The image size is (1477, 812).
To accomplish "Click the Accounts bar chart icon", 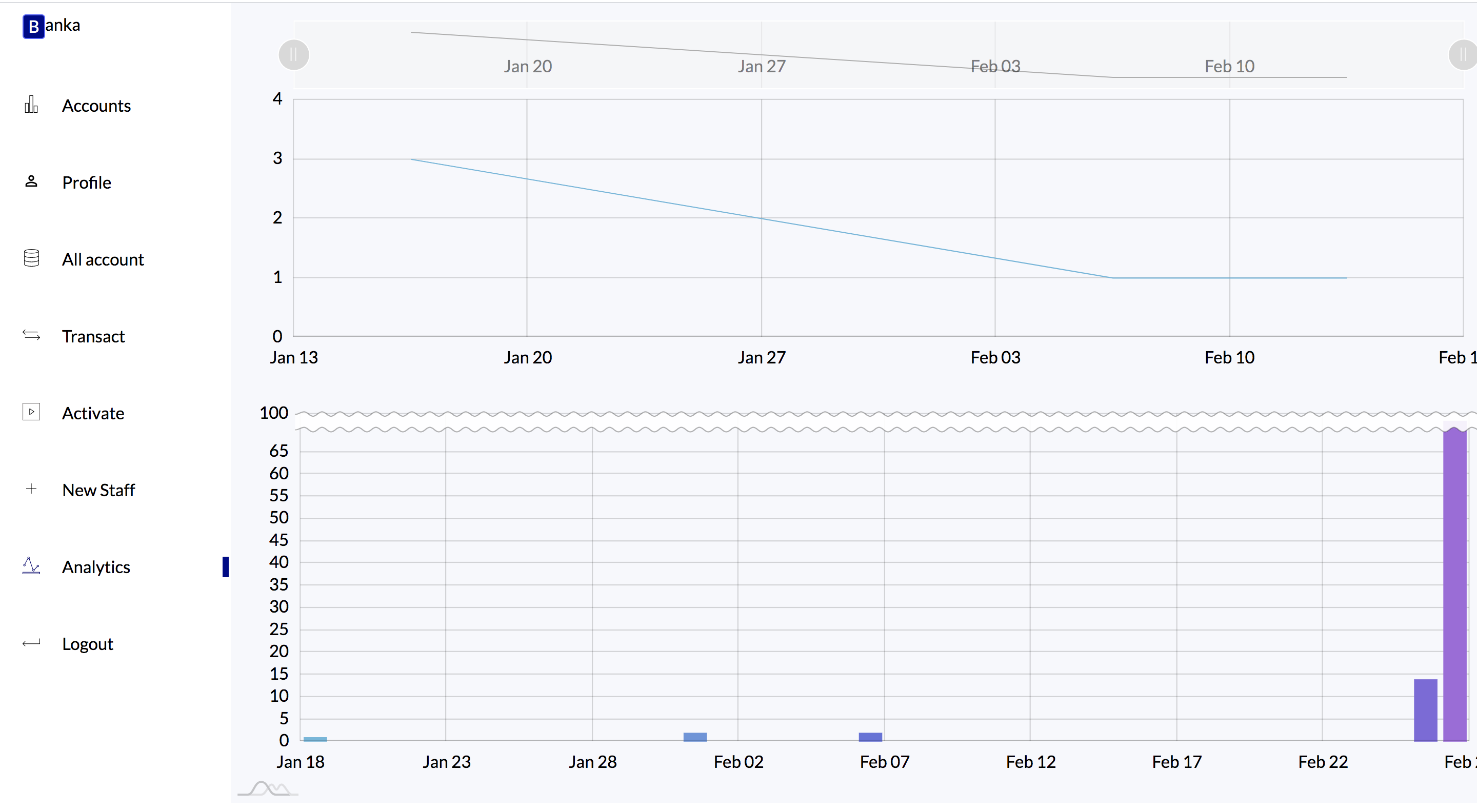I will [x=31, y=106].
